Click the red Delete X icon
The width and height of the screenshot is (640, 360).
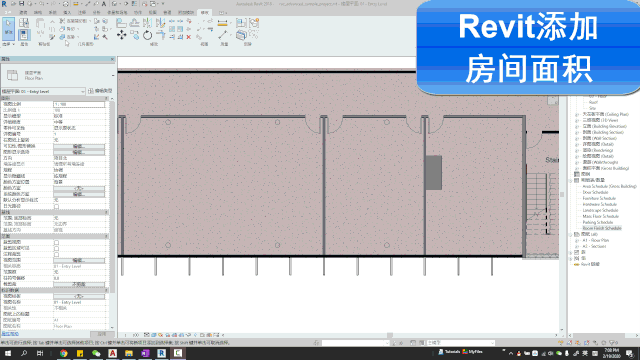pyautogui.click(x=189, y=37)
